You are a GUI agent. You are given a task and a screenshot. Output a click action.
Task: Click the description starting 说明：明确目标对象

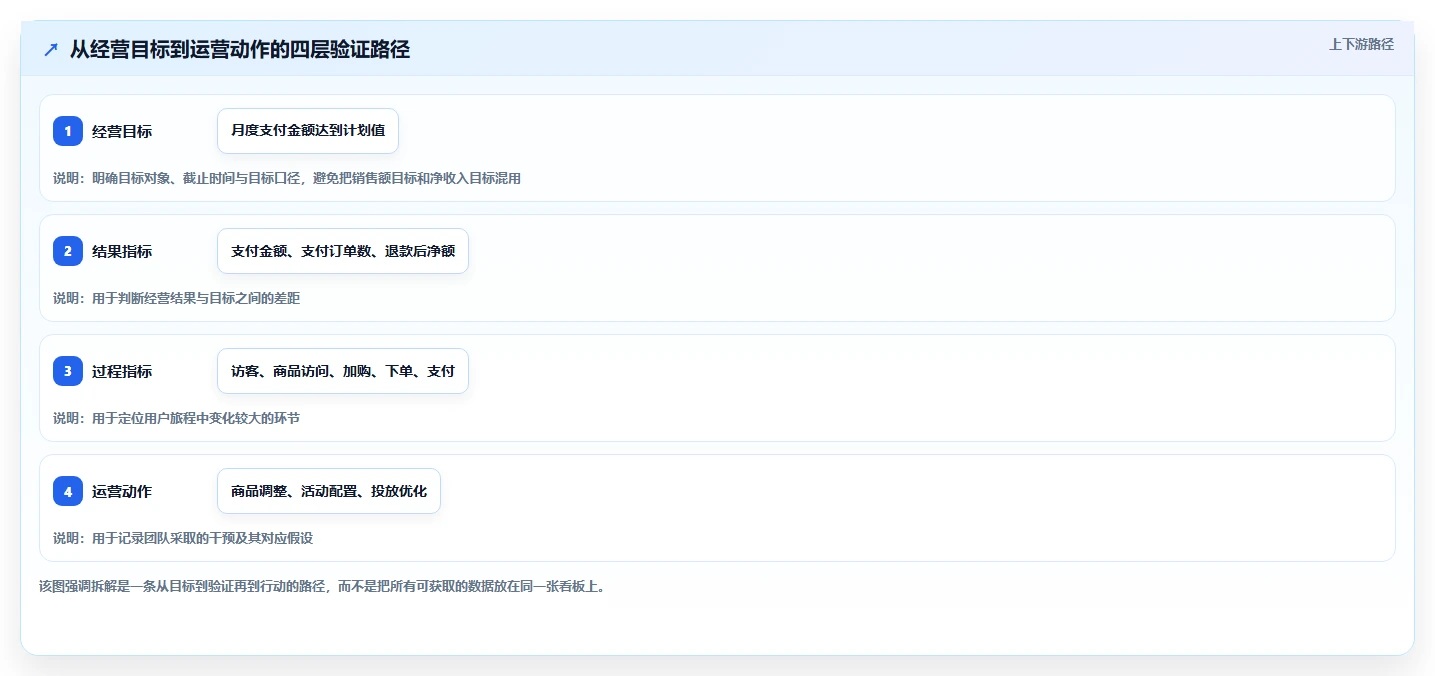287,178
